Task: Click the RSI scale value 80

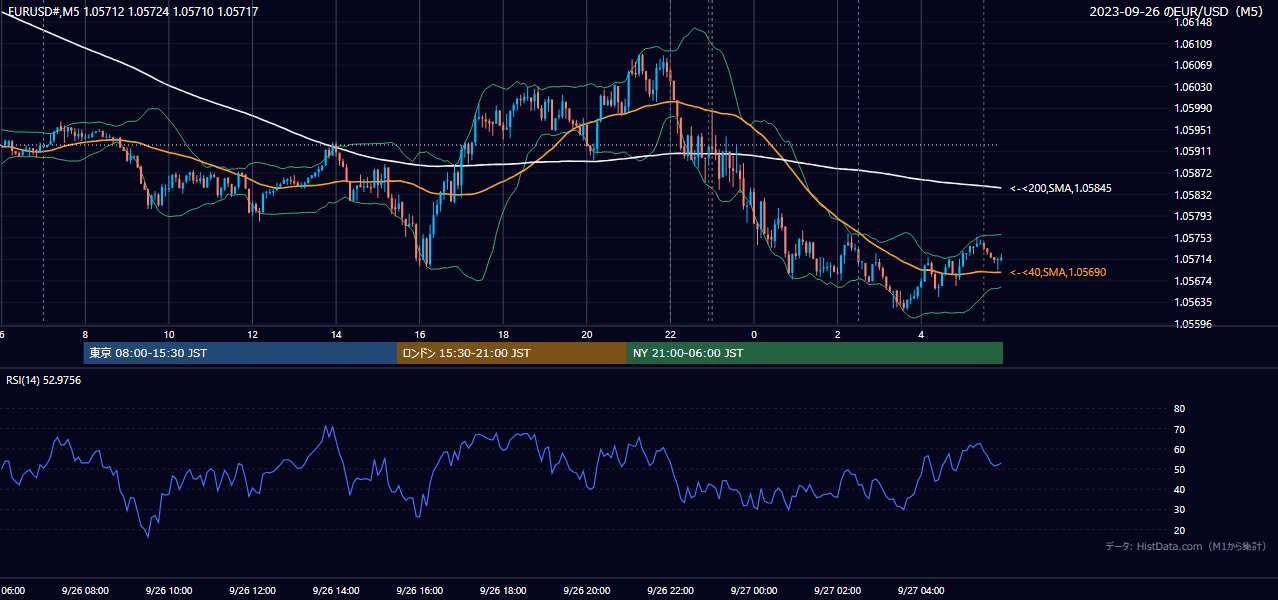Action: pos(1179,409)
